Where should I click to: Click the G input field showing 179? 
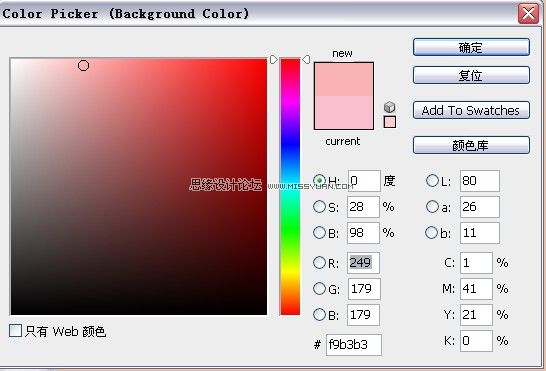point(364,289)
